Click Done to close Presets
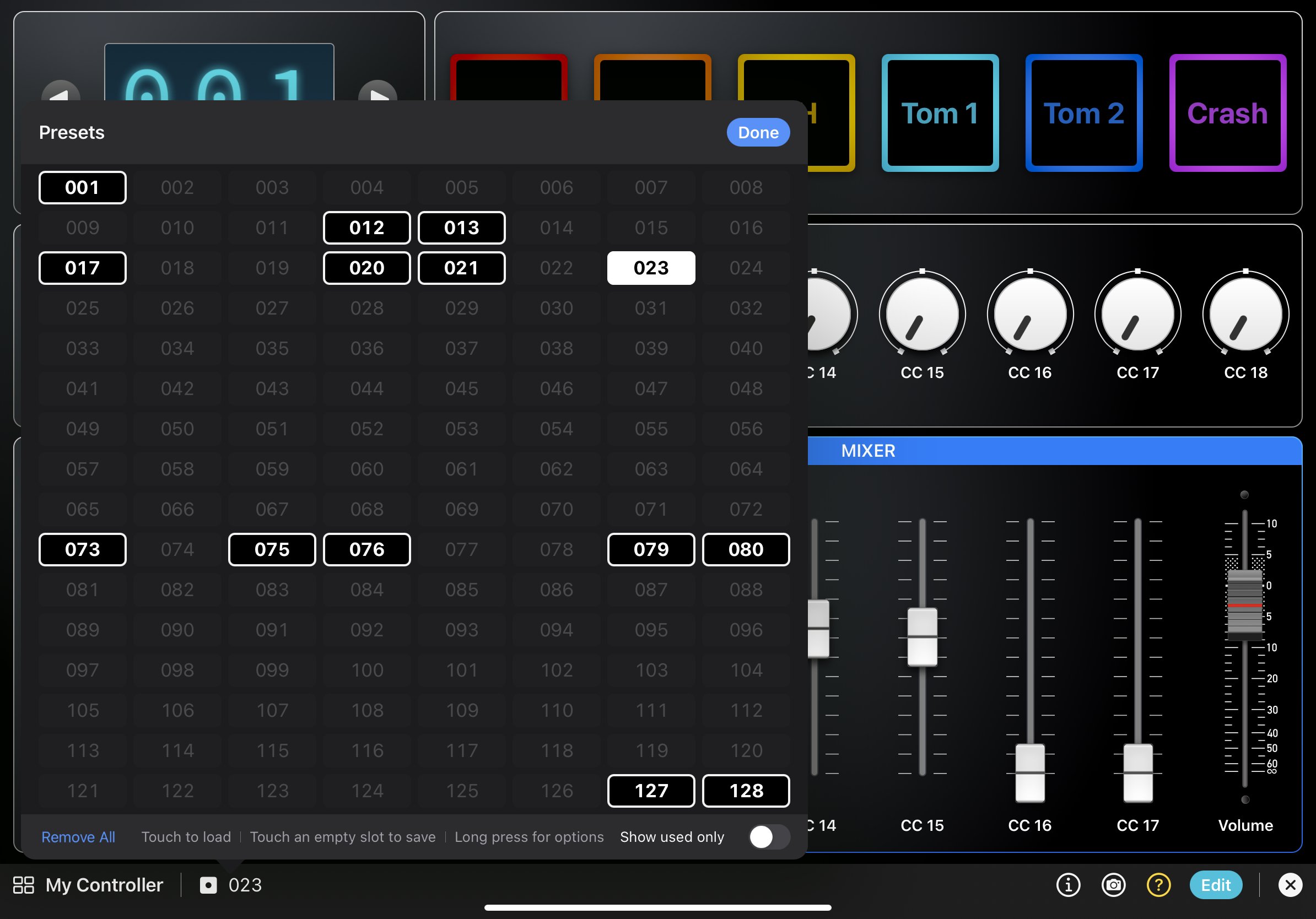Screen dimensions: 1316x919 tap(758, 132)
